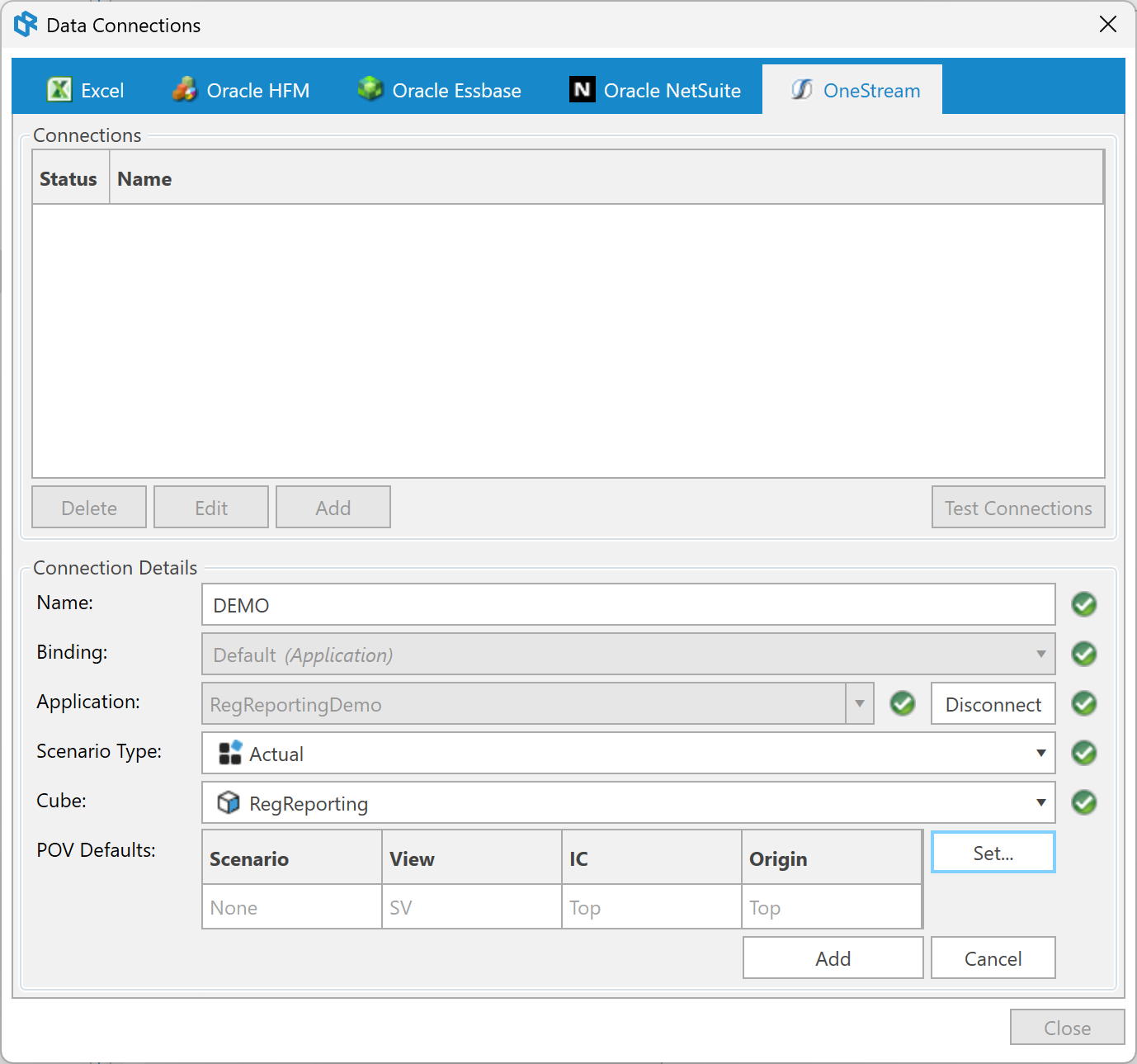
Task: Switch to the Excel tab
Action: click(86, 89)
